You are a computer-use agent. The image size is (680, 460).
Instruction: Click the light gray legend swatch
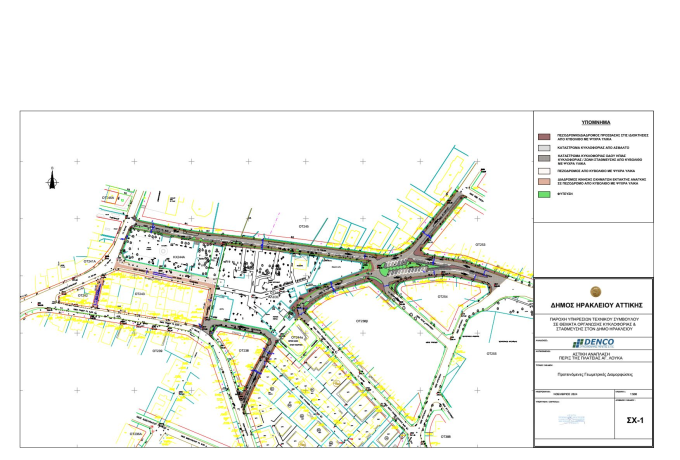545,146
